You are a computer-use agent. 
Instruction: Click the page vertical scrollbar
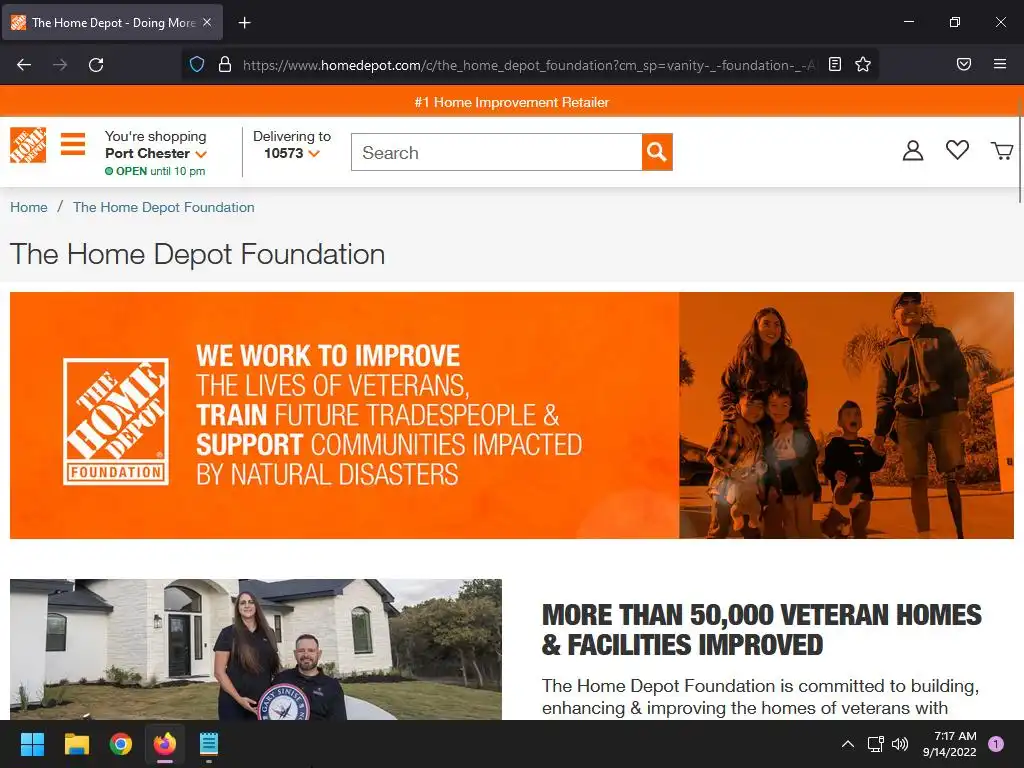tap(1020, 150)
